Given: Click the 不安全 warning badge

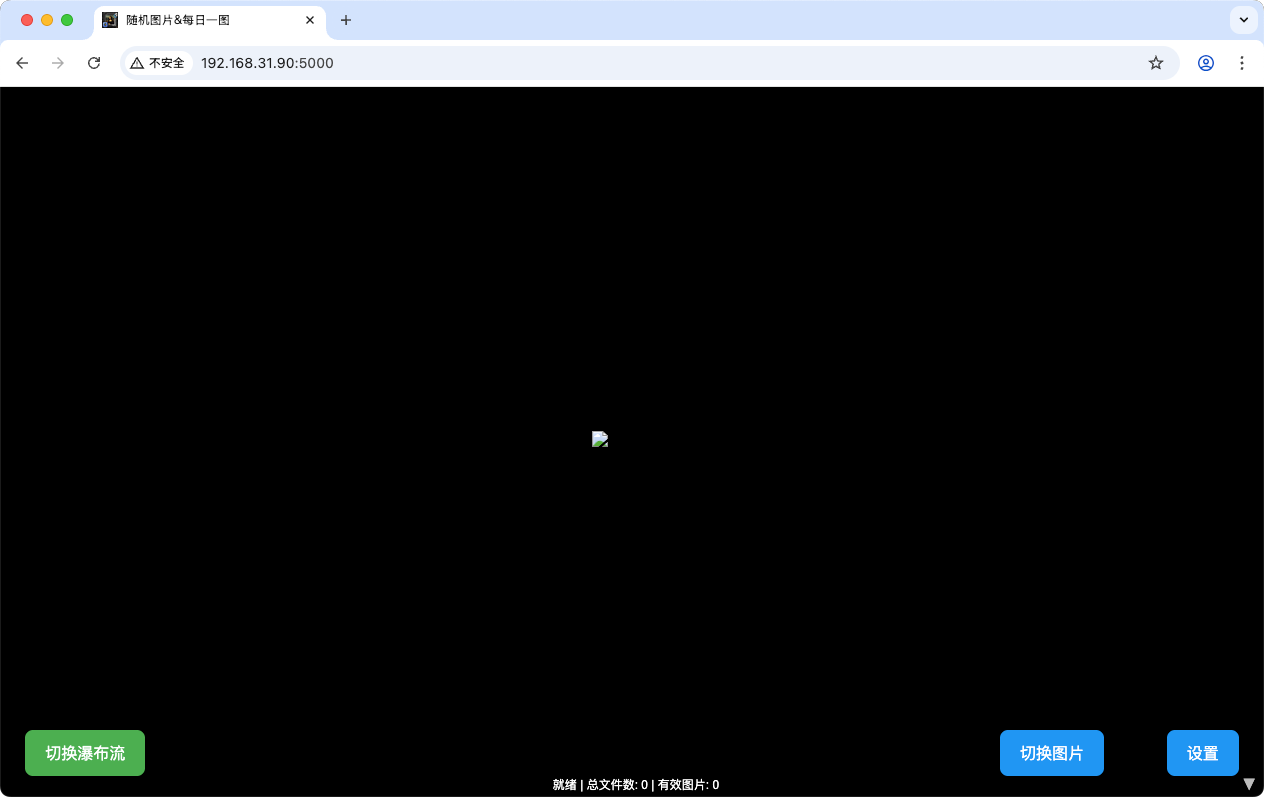Looking at the screenshot, I should tap(157, 62).
